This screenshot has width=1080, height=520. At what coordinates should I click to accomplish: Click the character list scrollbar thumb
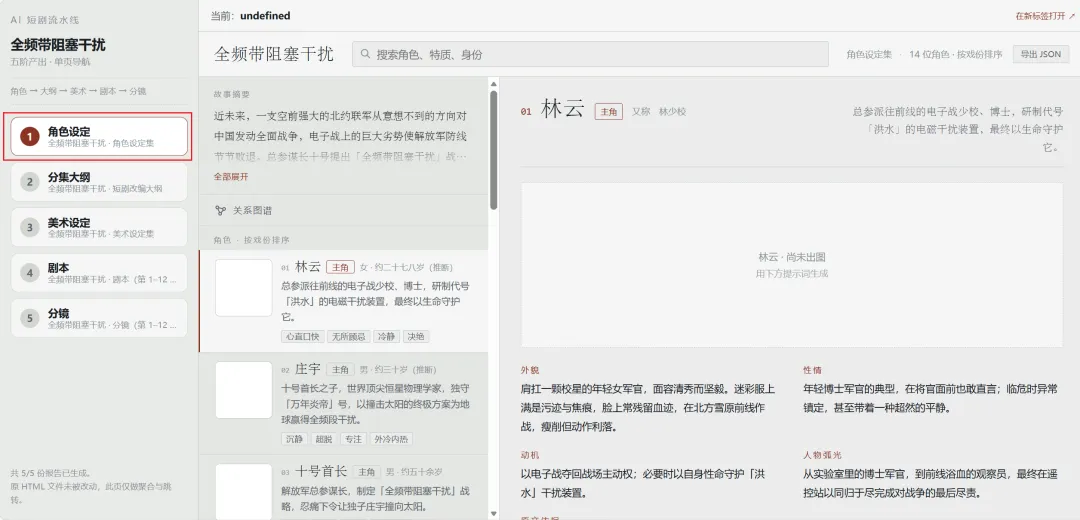coord(493,150)
